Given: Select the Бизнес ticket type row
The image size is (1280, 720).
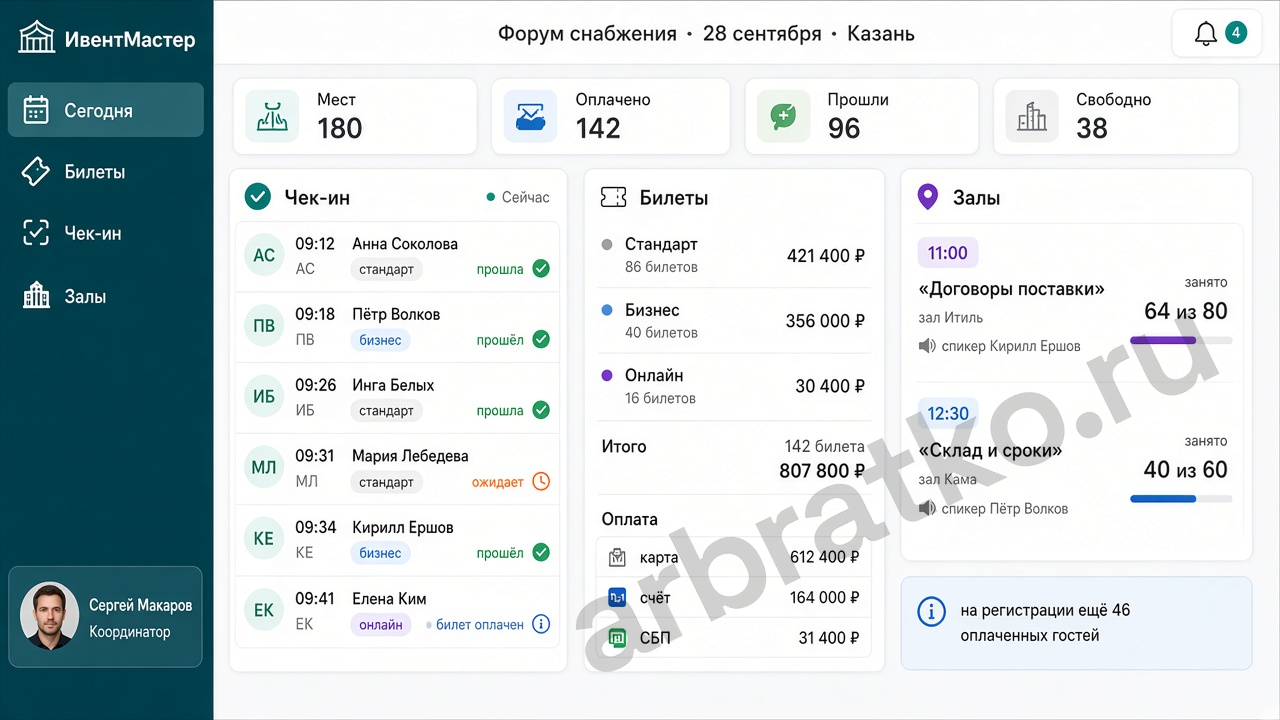Looking at the screenshot, I should click(734, 321).
